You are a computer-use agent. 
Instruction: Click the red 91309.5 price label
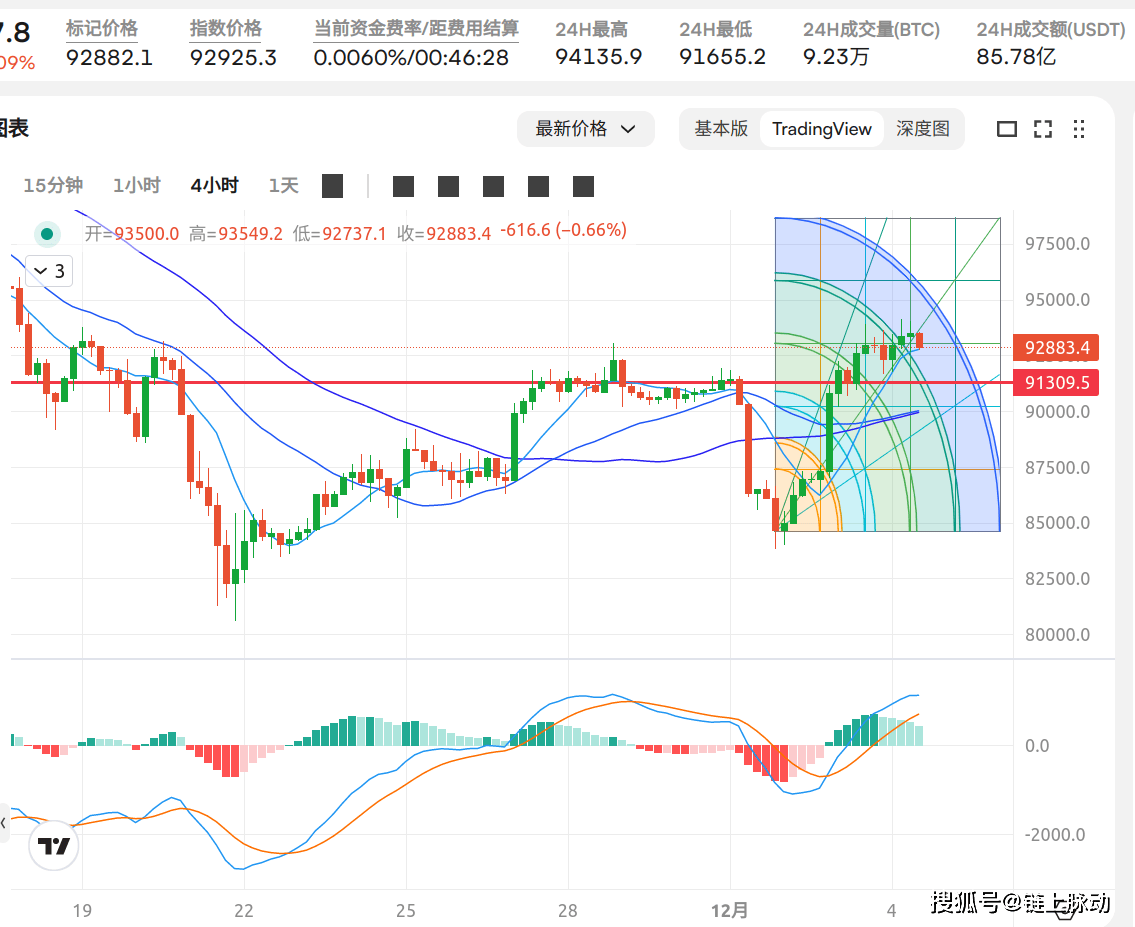[x=1055, y=382]
